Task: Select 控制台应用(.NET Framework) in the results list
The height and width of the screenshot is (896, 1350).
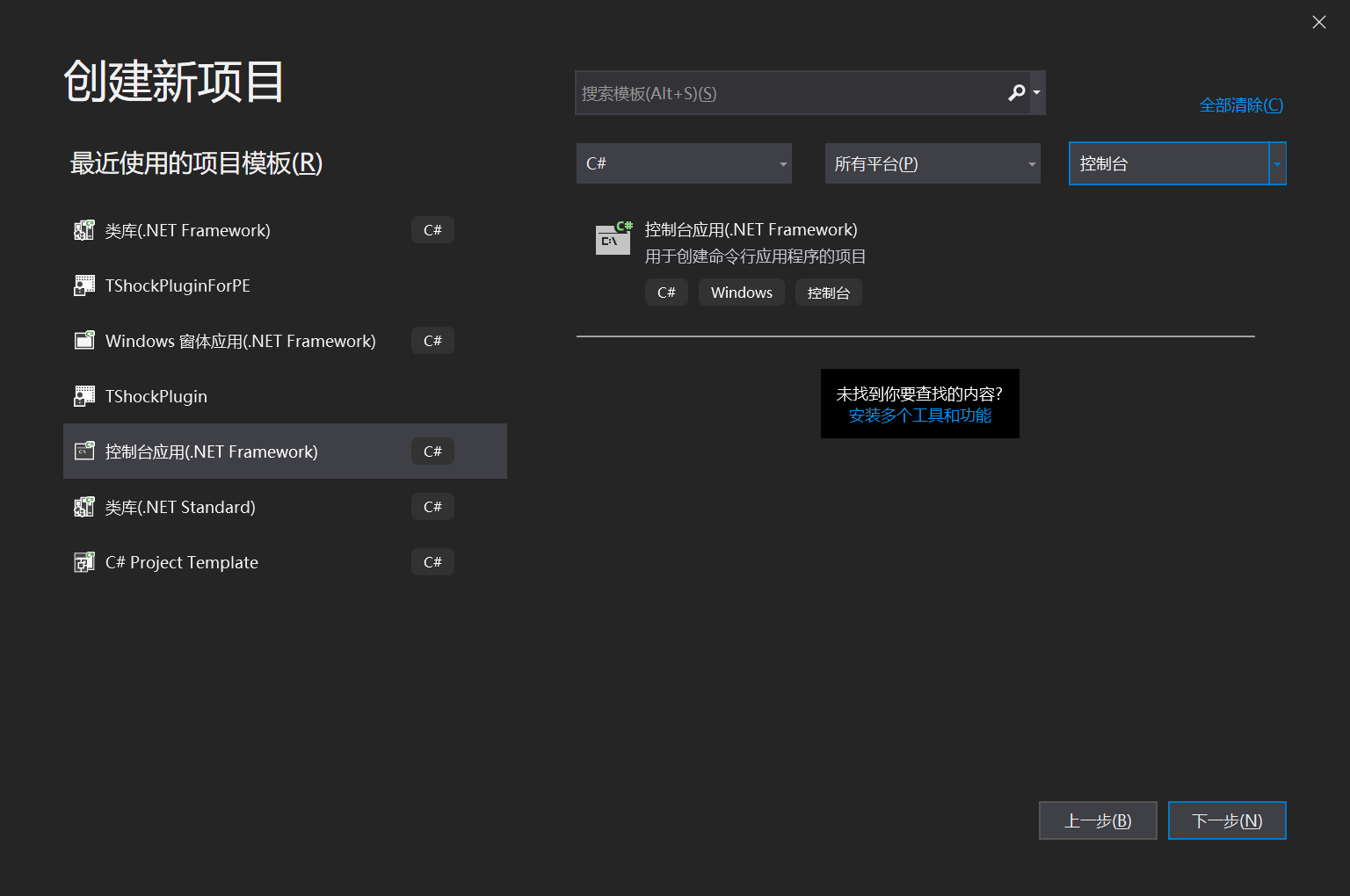Action: (x=751, y=230)
